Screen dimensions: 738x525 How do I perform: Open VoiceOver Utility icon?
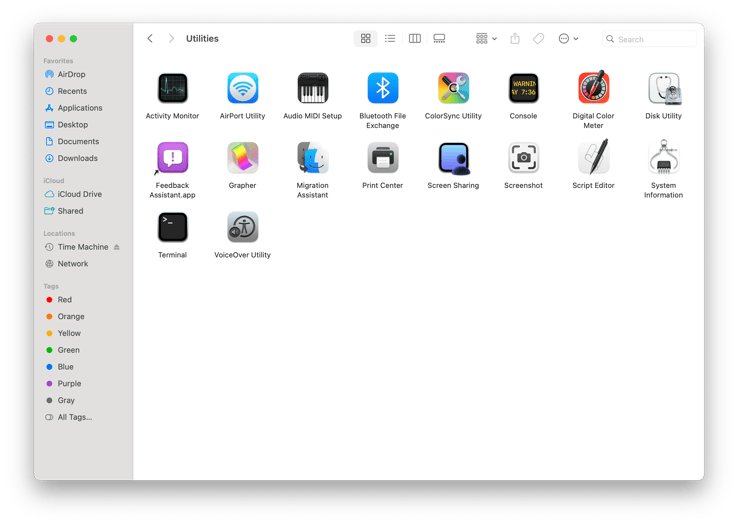[242, 227]
